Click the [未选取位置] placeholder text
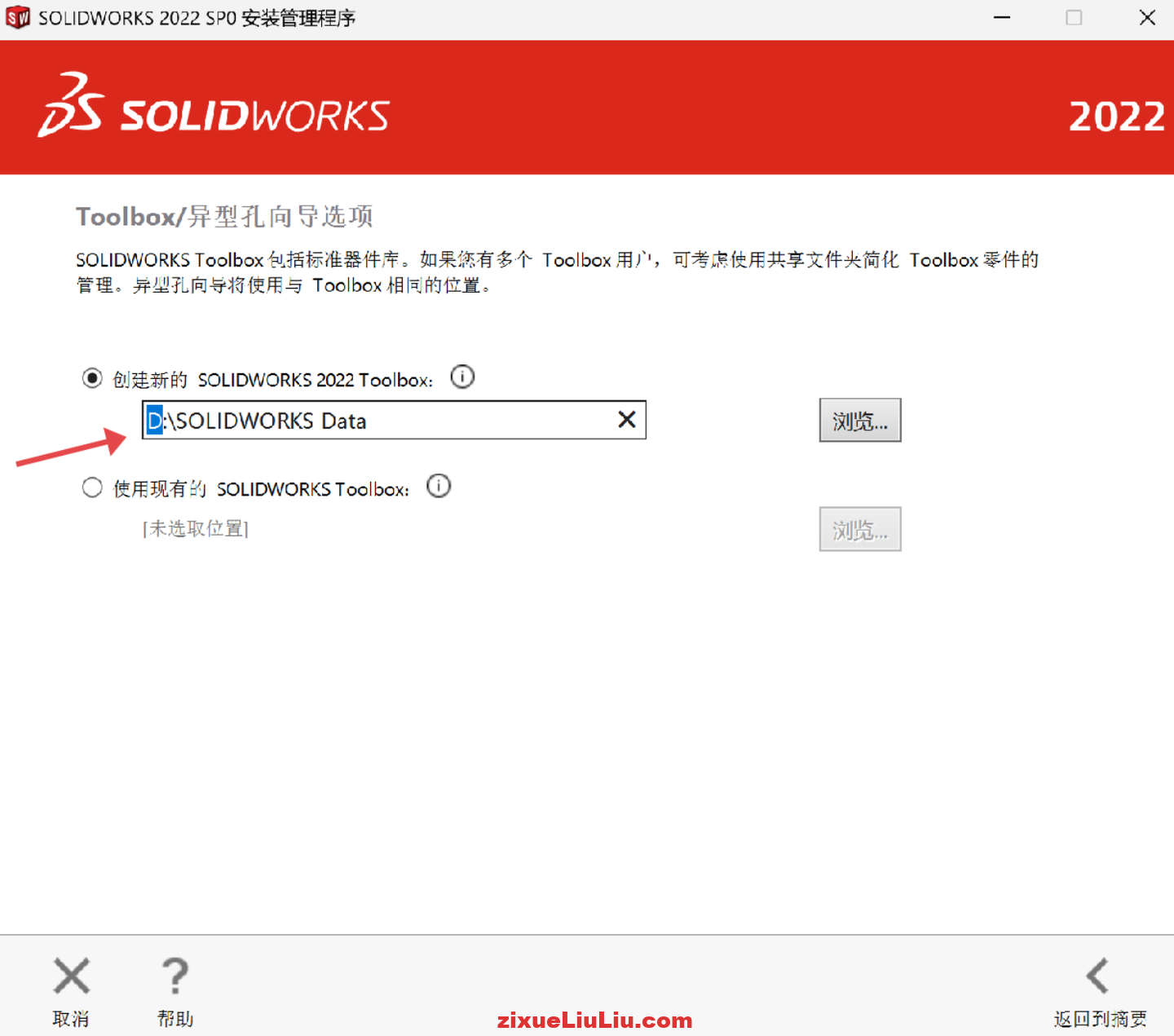Screen dimensions: 1174x1036 coord(196,528)
